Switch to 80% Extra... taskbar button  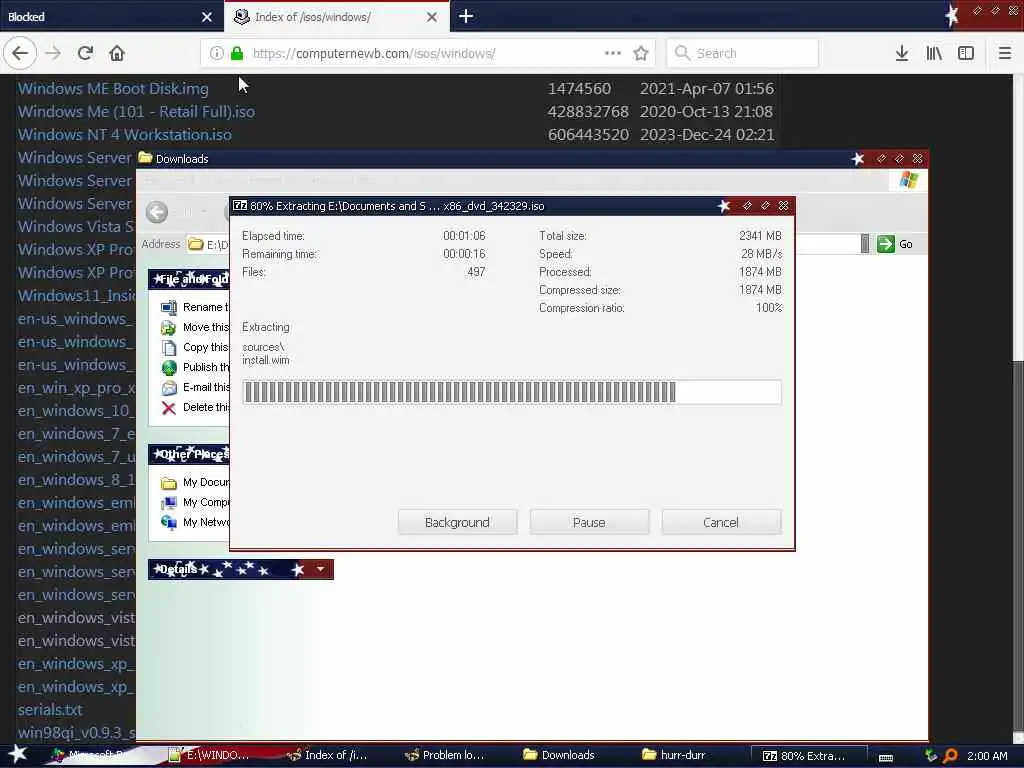808,756
